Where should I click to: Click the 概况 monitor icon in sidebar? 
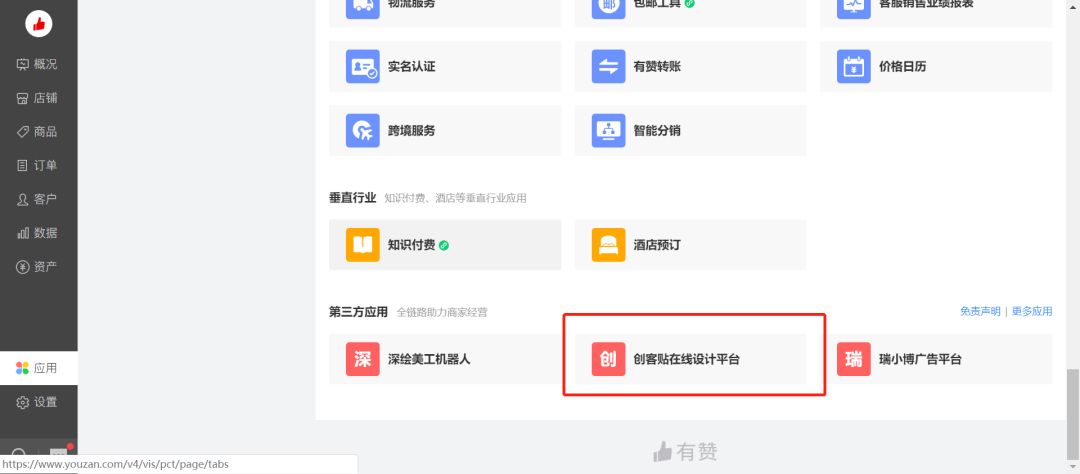23,64
